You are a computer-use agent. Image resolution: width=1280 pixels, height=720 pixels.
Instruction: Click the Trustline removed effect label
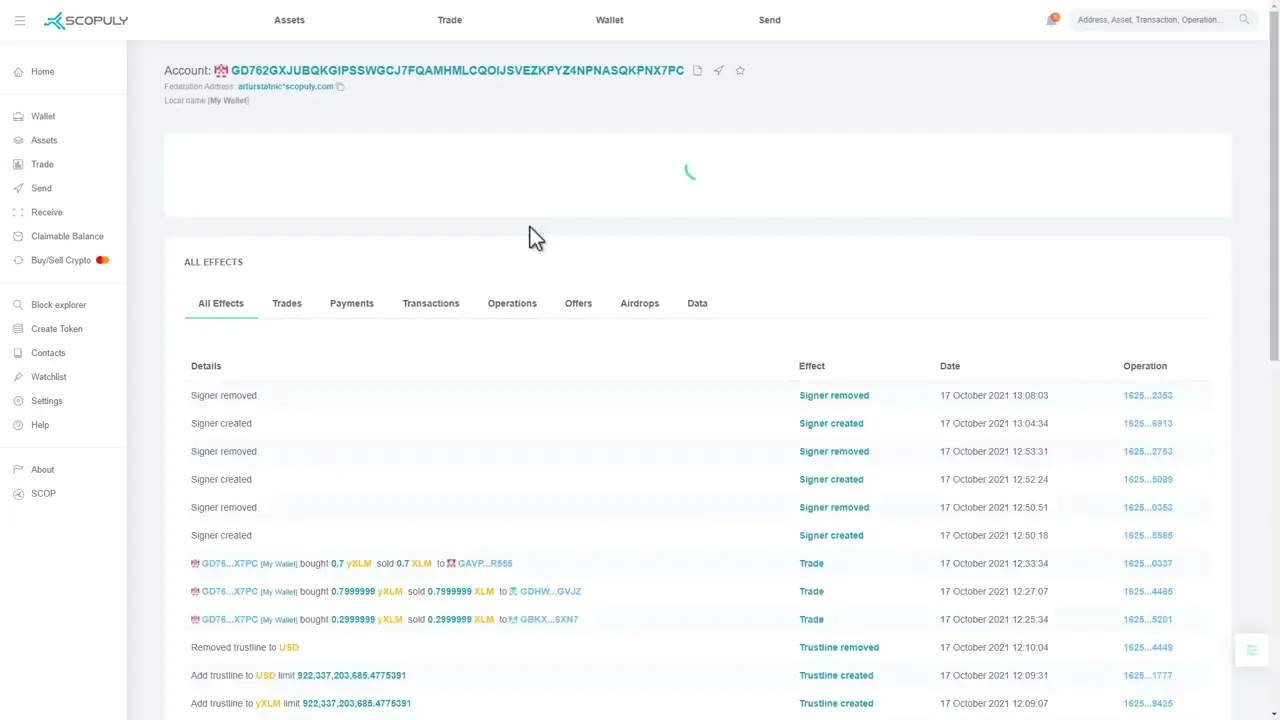839,648
